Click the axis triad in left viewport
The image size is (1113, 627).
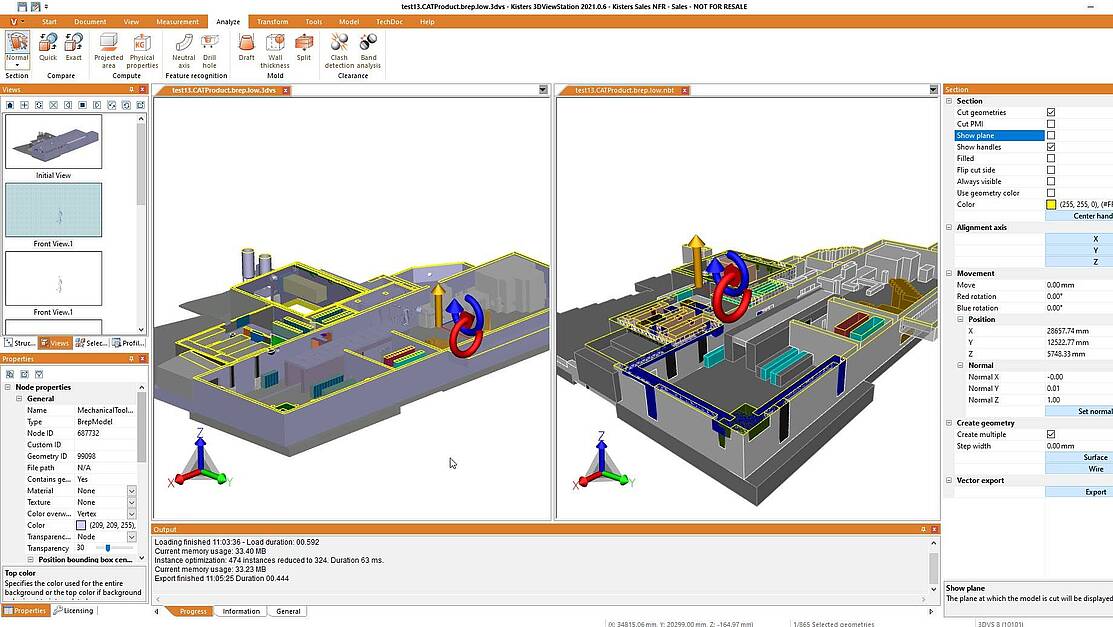tap(201, 459)
